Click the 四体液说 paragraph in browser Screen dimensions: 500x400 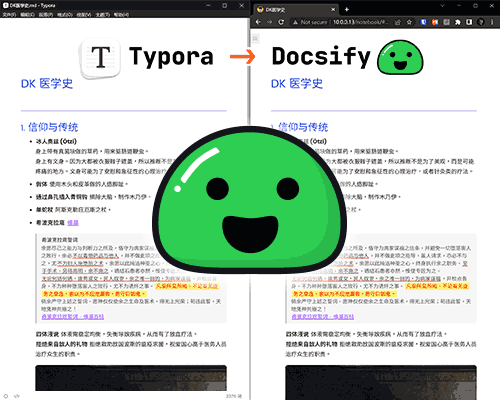366,334
